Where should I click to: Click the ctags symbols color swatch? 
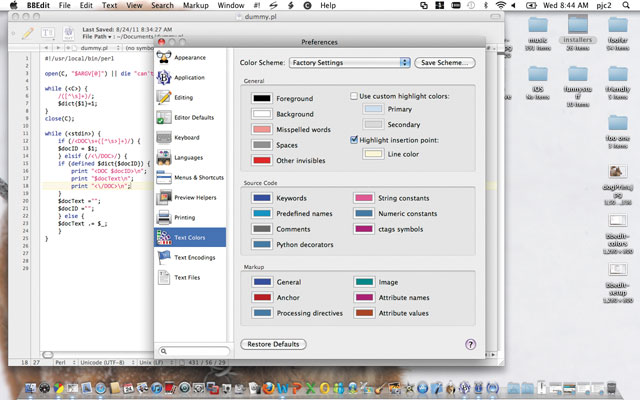pos(364,229)
